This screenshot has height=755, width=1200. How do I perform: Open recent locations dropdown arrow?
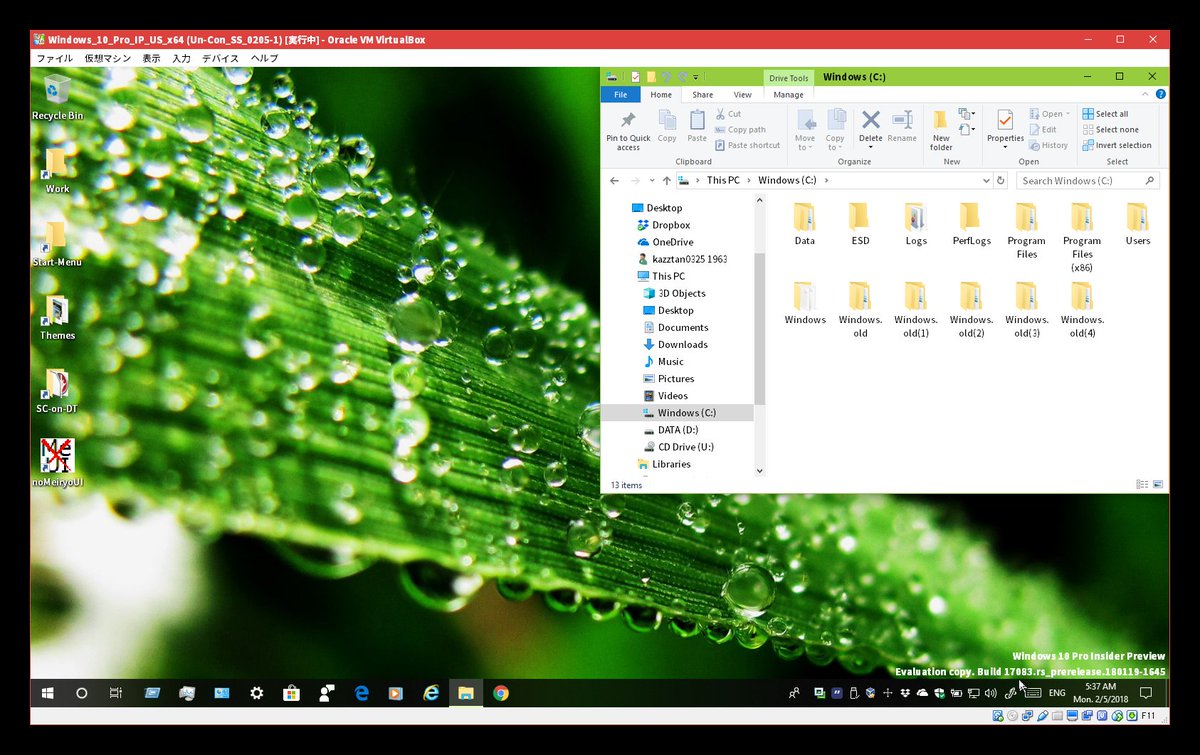pos(652,181)
